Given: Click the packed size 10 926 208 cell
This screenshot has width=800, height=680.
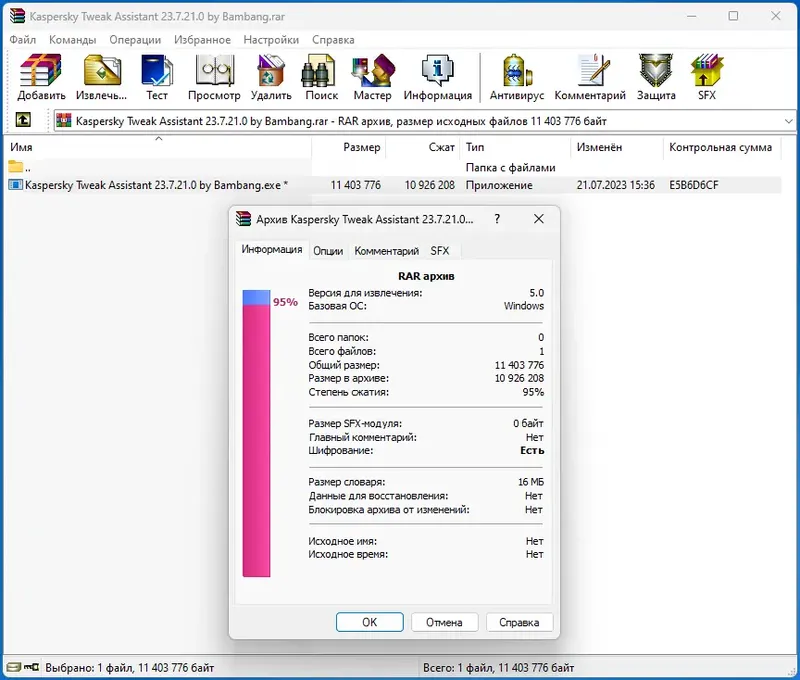Looking at the screenshot, I should point(430,185).
